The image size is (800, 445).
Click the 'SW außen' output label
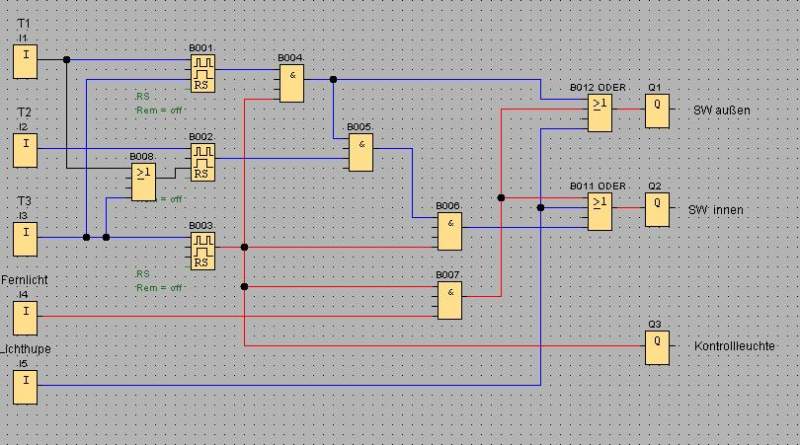[x=721, y=110]
